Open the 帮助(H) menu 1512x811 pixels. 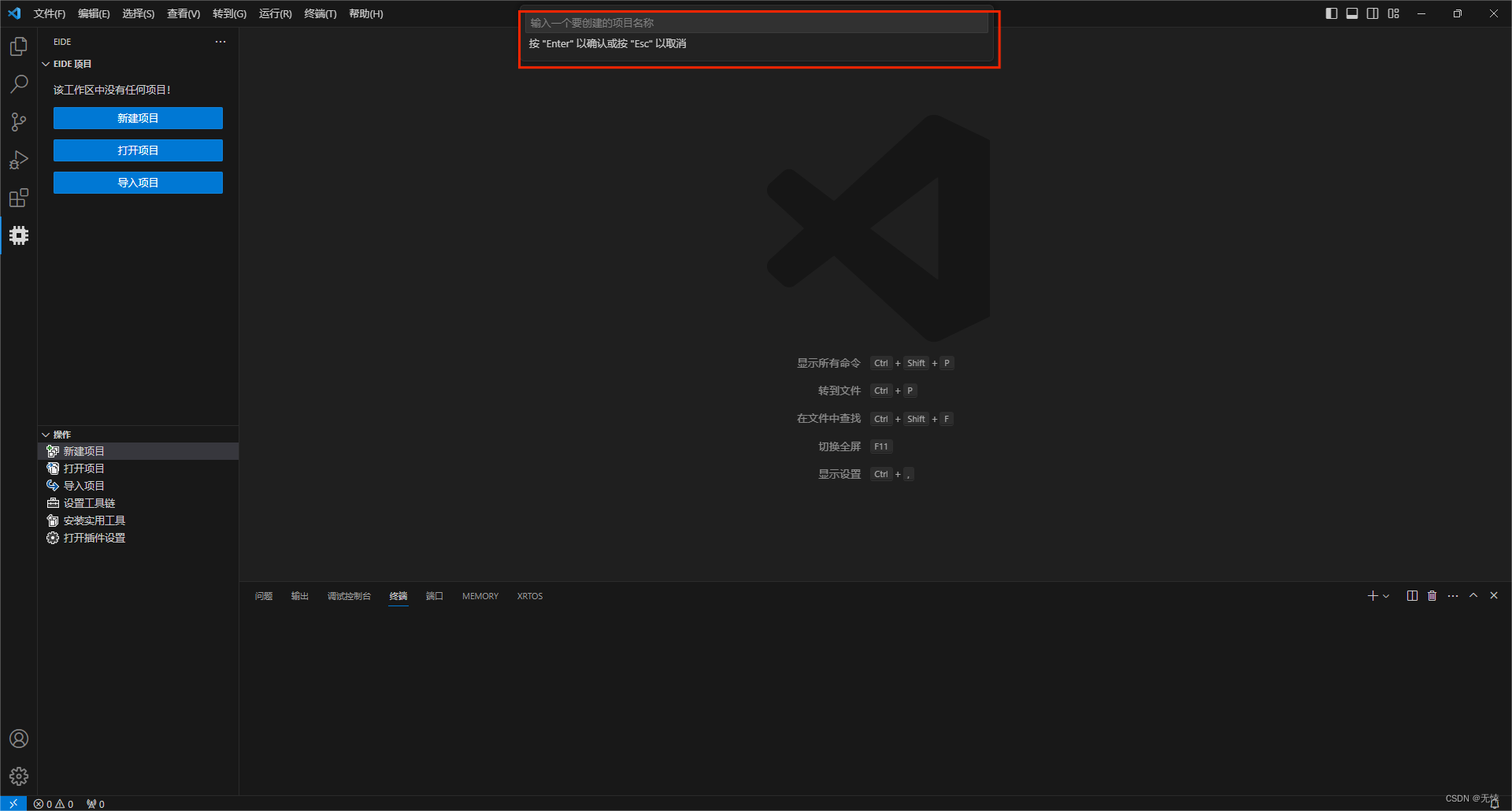[365, 13]
